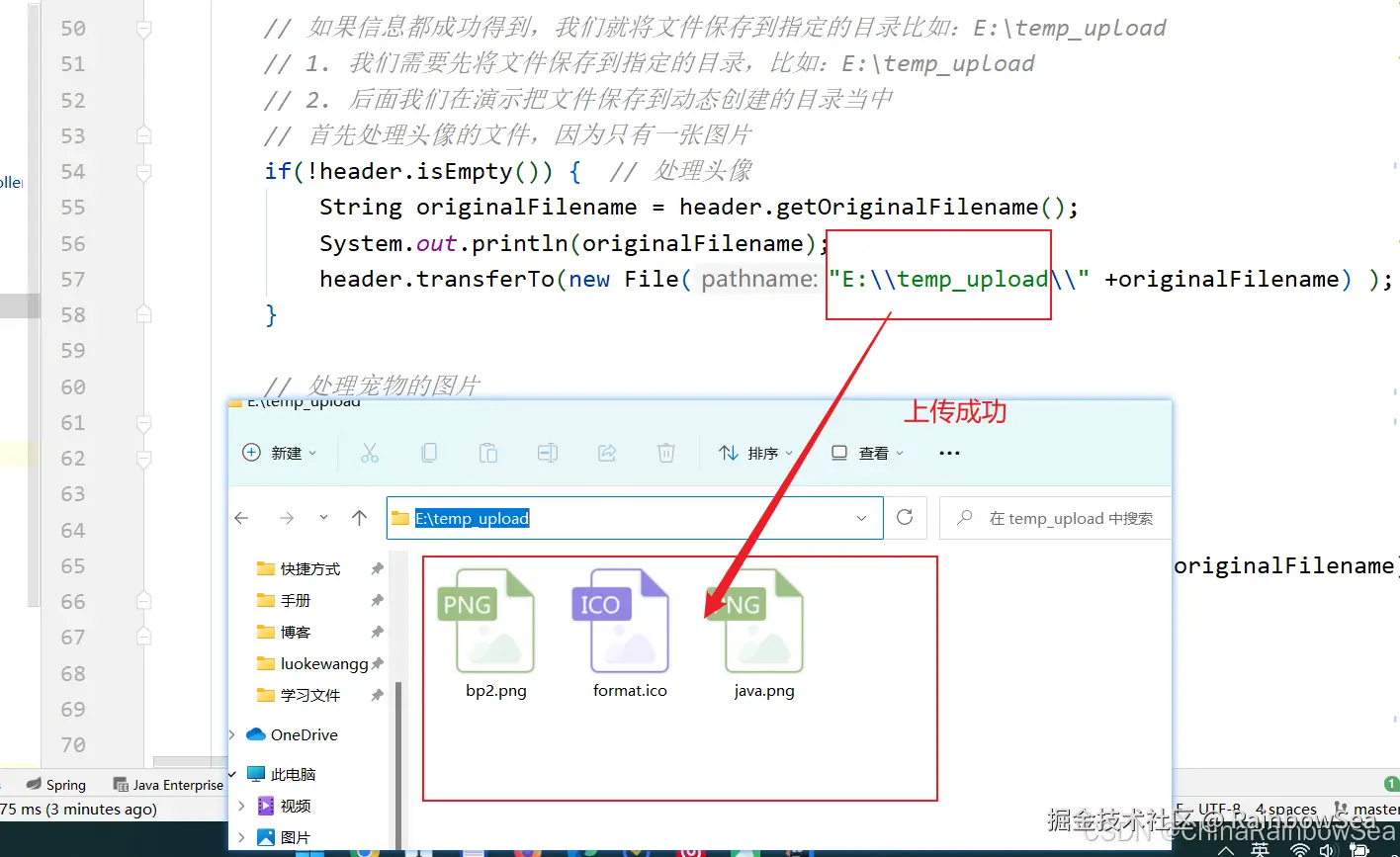Click the Paste clipboard icon in Explorer toolbar
Viewport: 1400px width, 857px height.
488,453
